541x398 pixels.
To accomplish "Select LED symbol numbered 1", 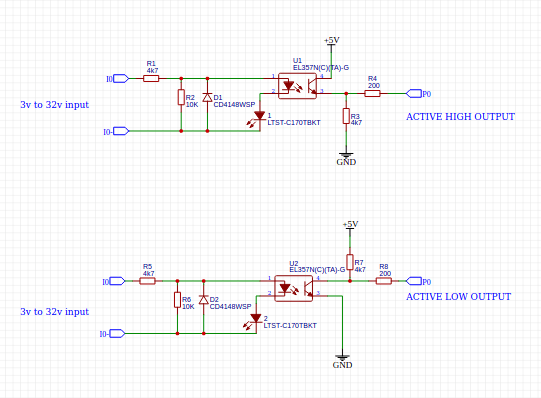I will (x=257, y=118).
